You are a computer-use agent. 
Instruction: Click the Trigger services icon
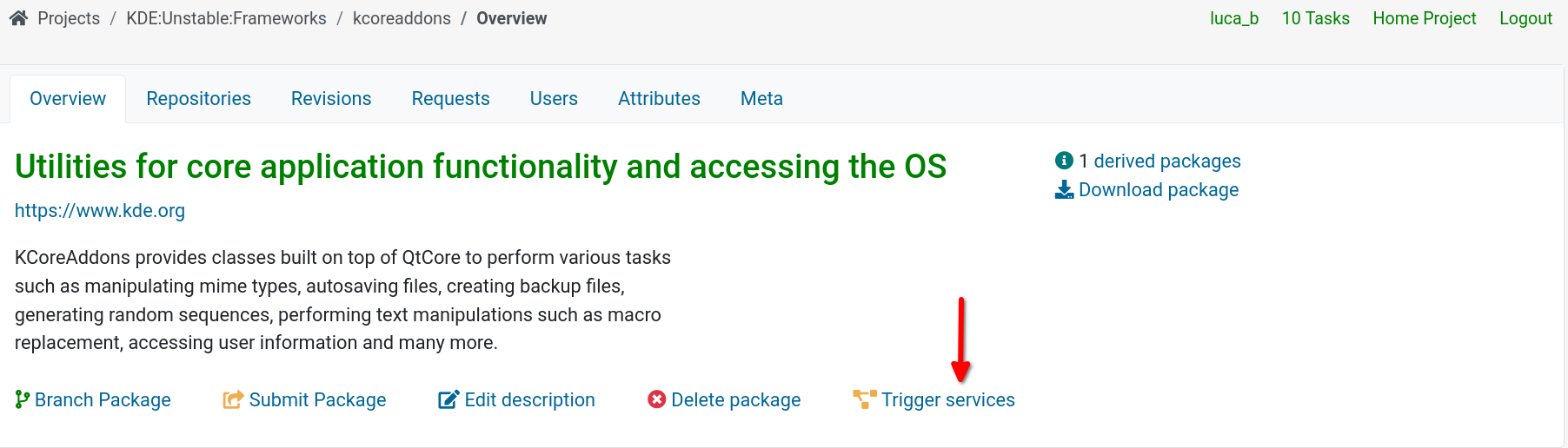pyautogui.click(x=865, y=399)
